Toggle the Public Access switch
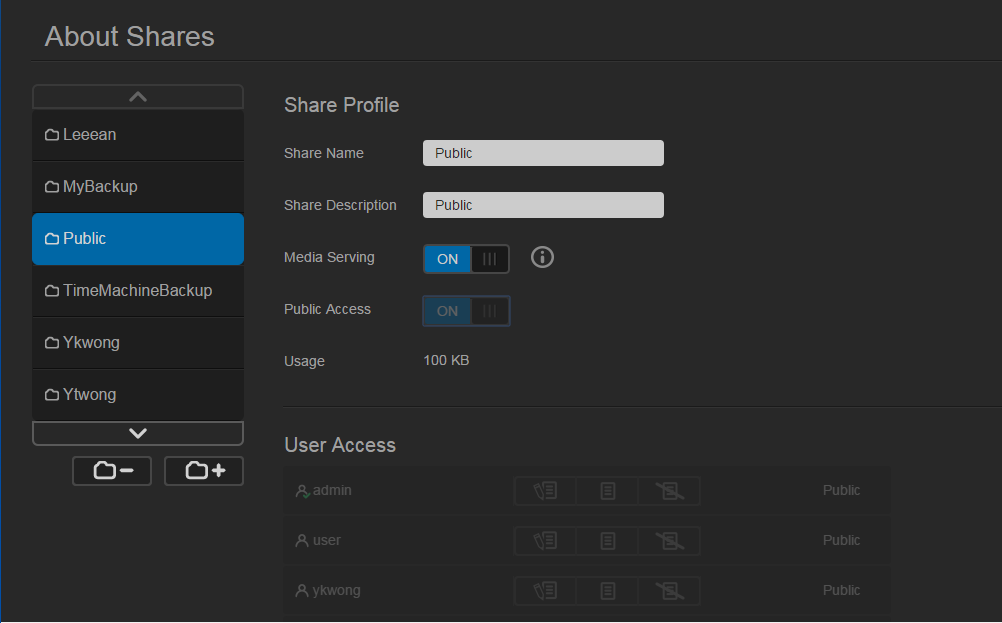 tap(466, 311)
